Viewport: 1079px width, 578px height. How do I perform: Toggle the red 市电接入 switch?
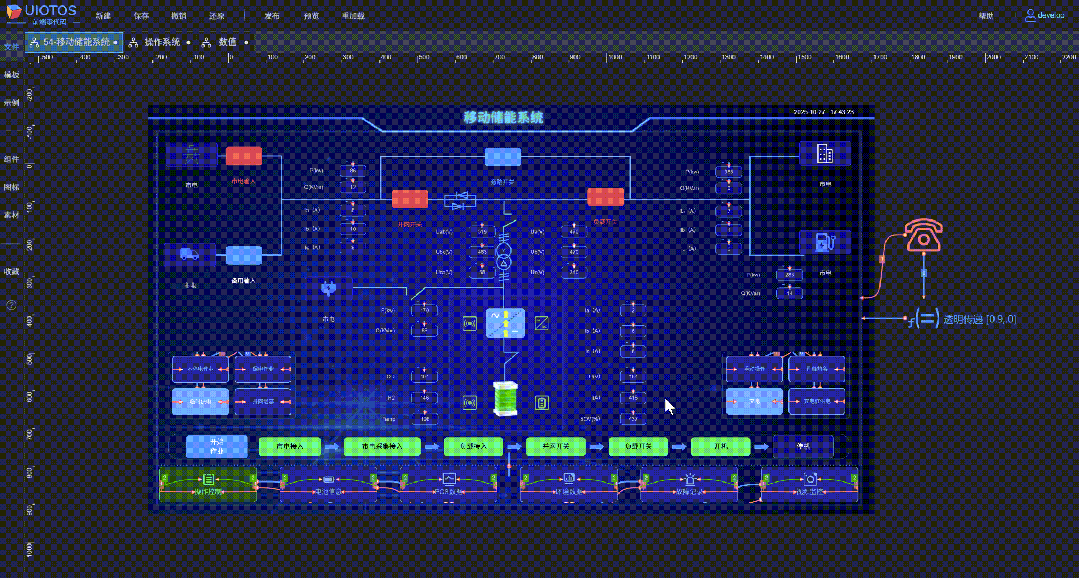244,156
